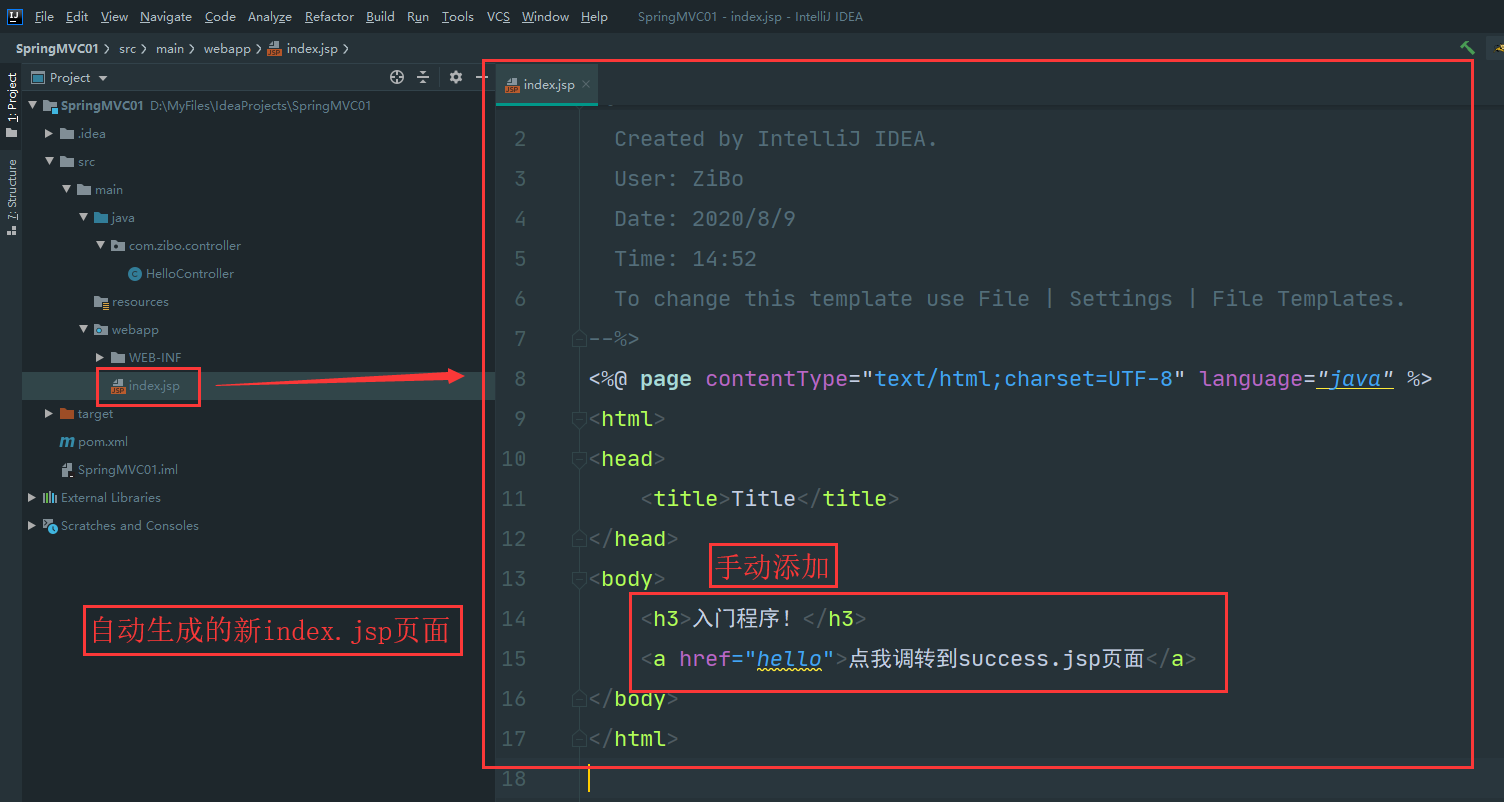This screenshot has width=1504, height=802.
Task: Fold the html tag at line 9
Action: 578,419
